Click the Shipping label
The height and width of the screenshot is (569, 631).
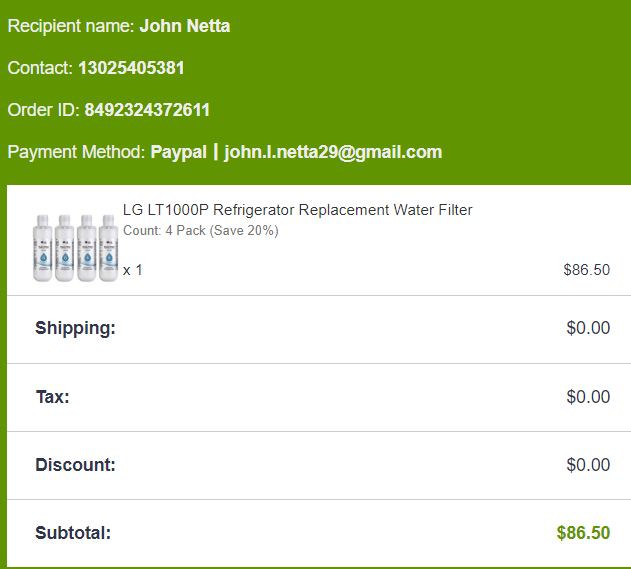(x=75, y=328)
